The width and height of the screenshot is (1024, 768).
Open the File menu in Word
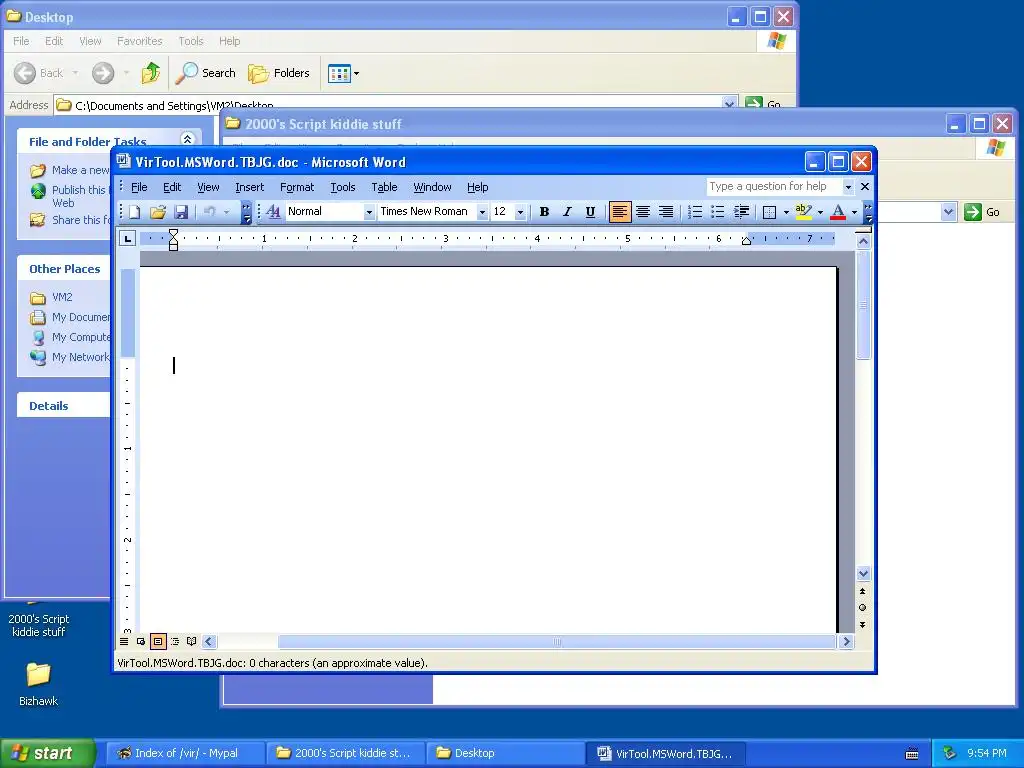[139, 187]
